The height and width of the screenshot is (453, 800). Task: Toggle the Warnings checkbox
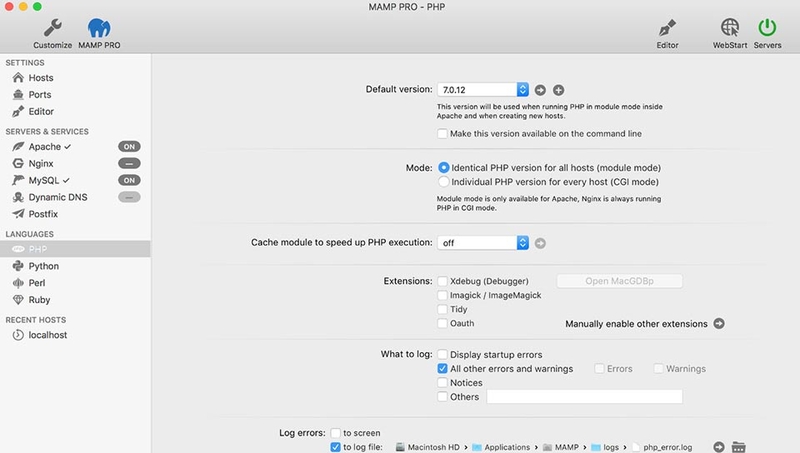[x=659, y=368]
